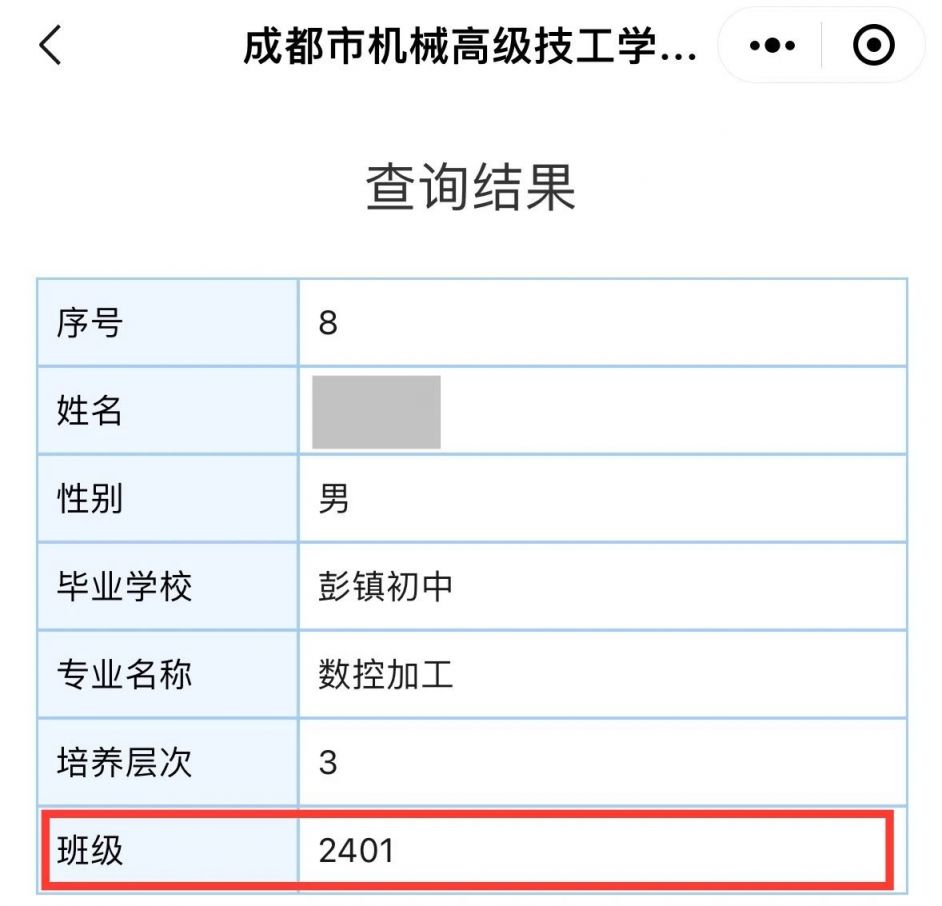The height and width of the screenshot is (906, 942).
Task: Open the three-dot more menu
Action: (772, 45)
